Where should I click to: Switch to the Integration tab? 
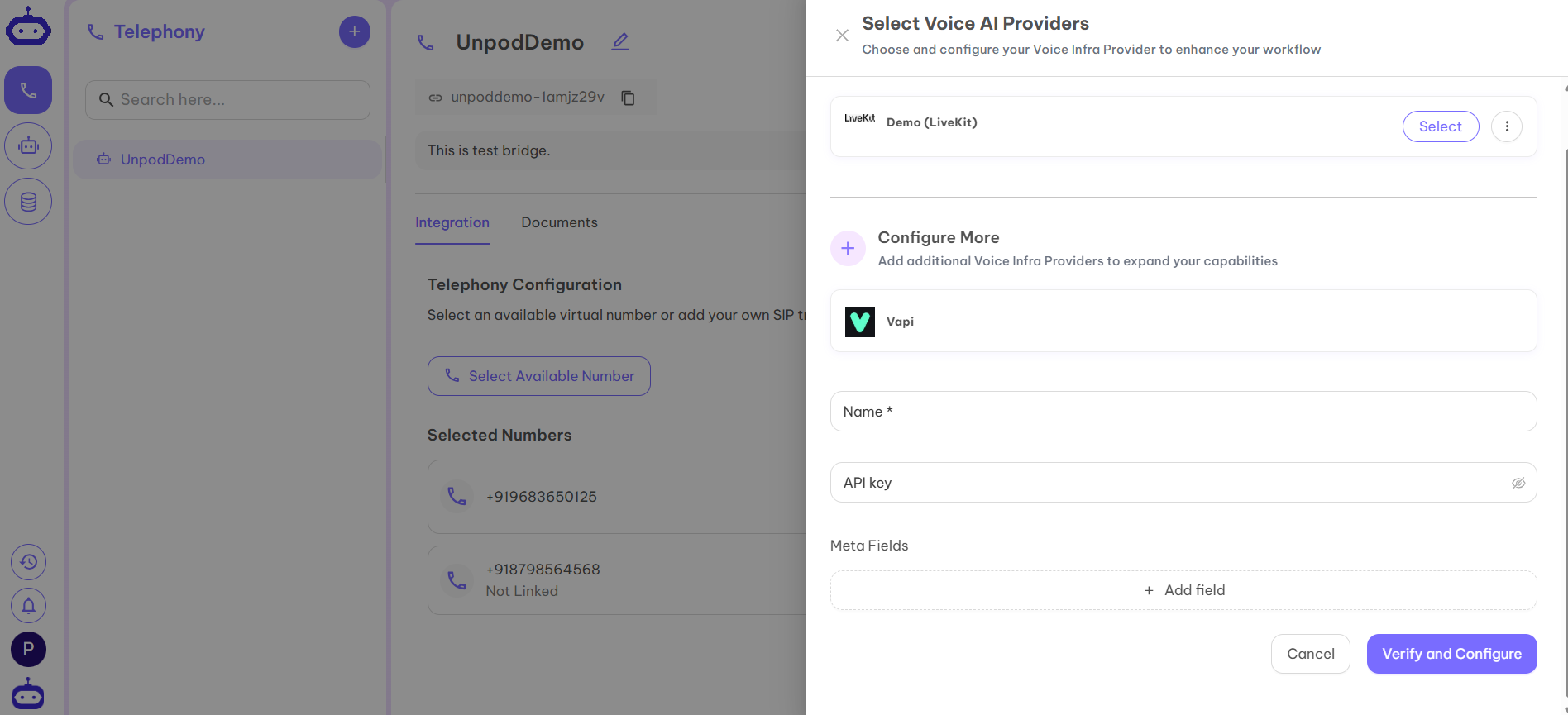click(x=452, y=222)
